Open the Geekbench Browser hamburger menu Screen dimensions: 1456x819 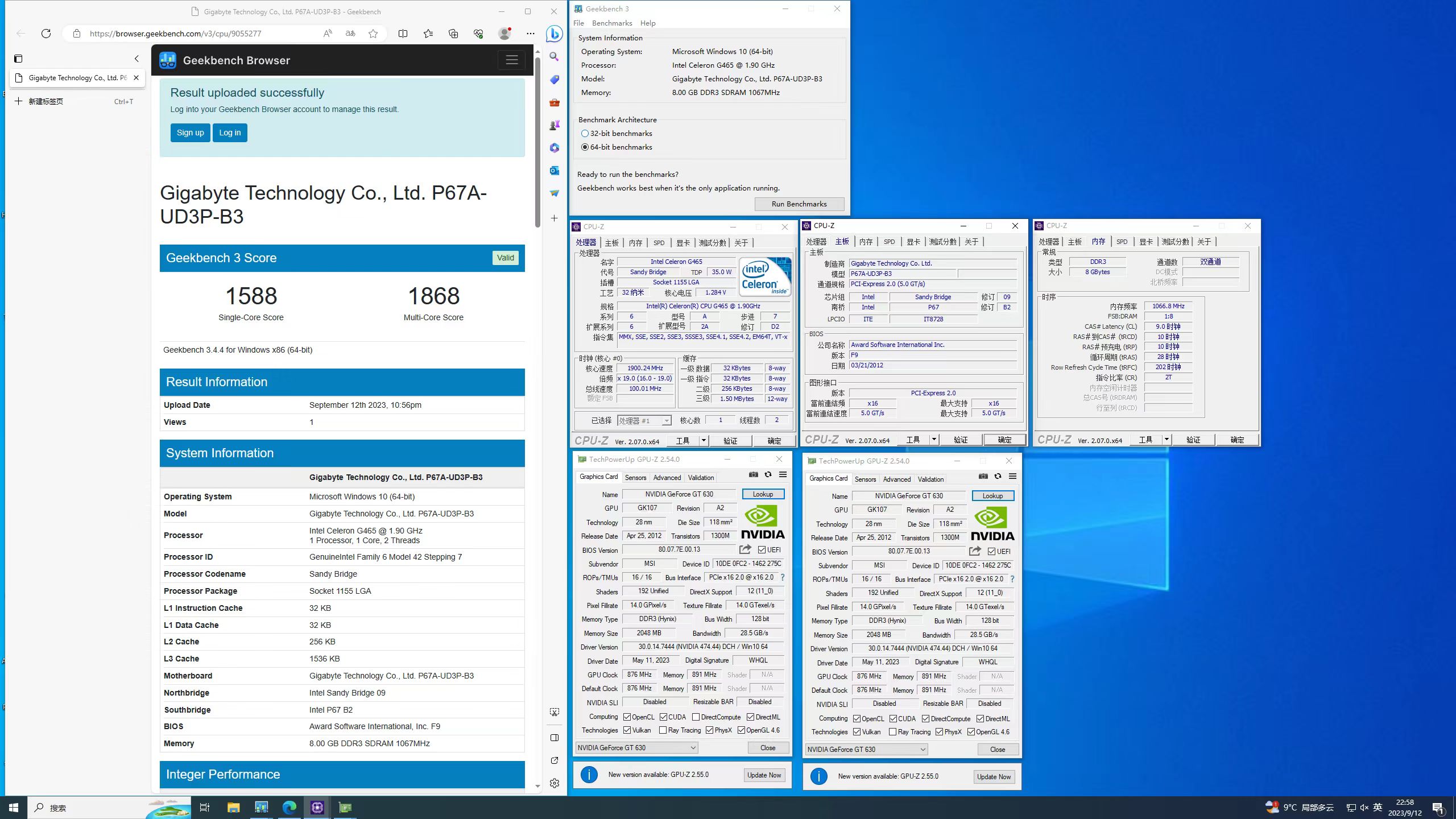point(511,60)
